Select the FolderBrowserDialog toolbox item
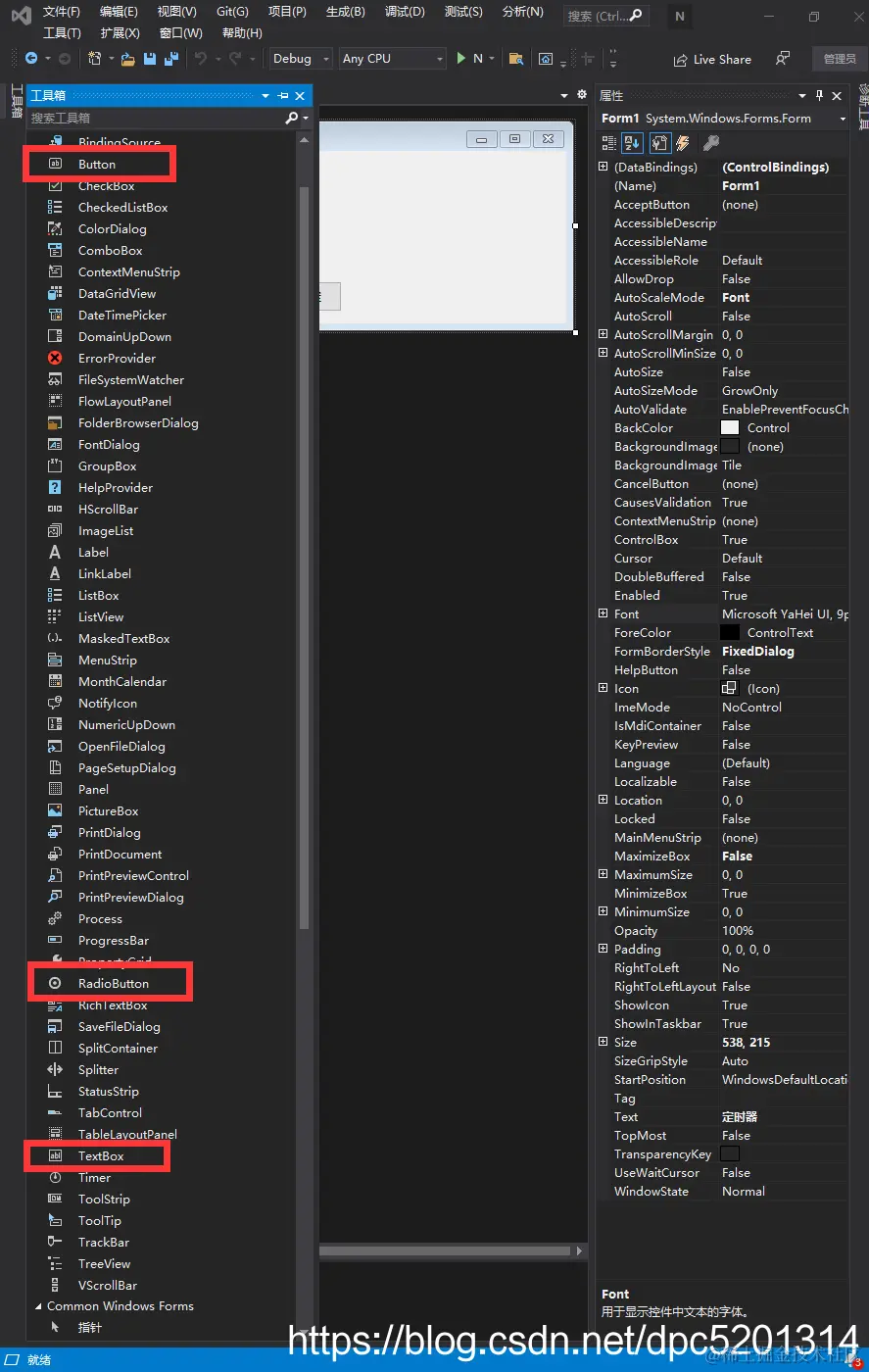This screenshot has width=869, height=1372. (138, 423)
